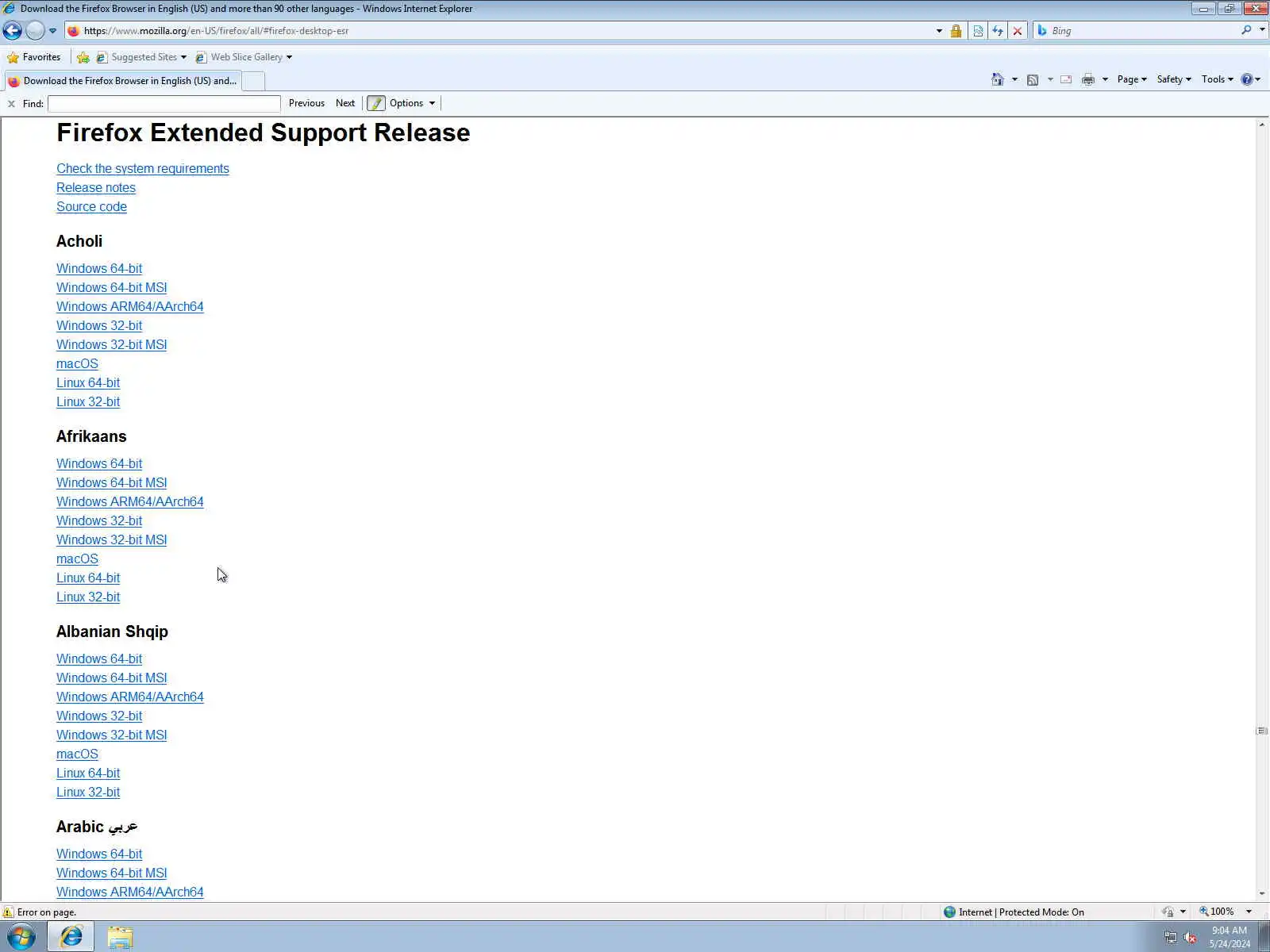Screen dimensions: 1270x952
Task: Download Albanian Shqip Linux 32-bit
Action: (88, 792)
